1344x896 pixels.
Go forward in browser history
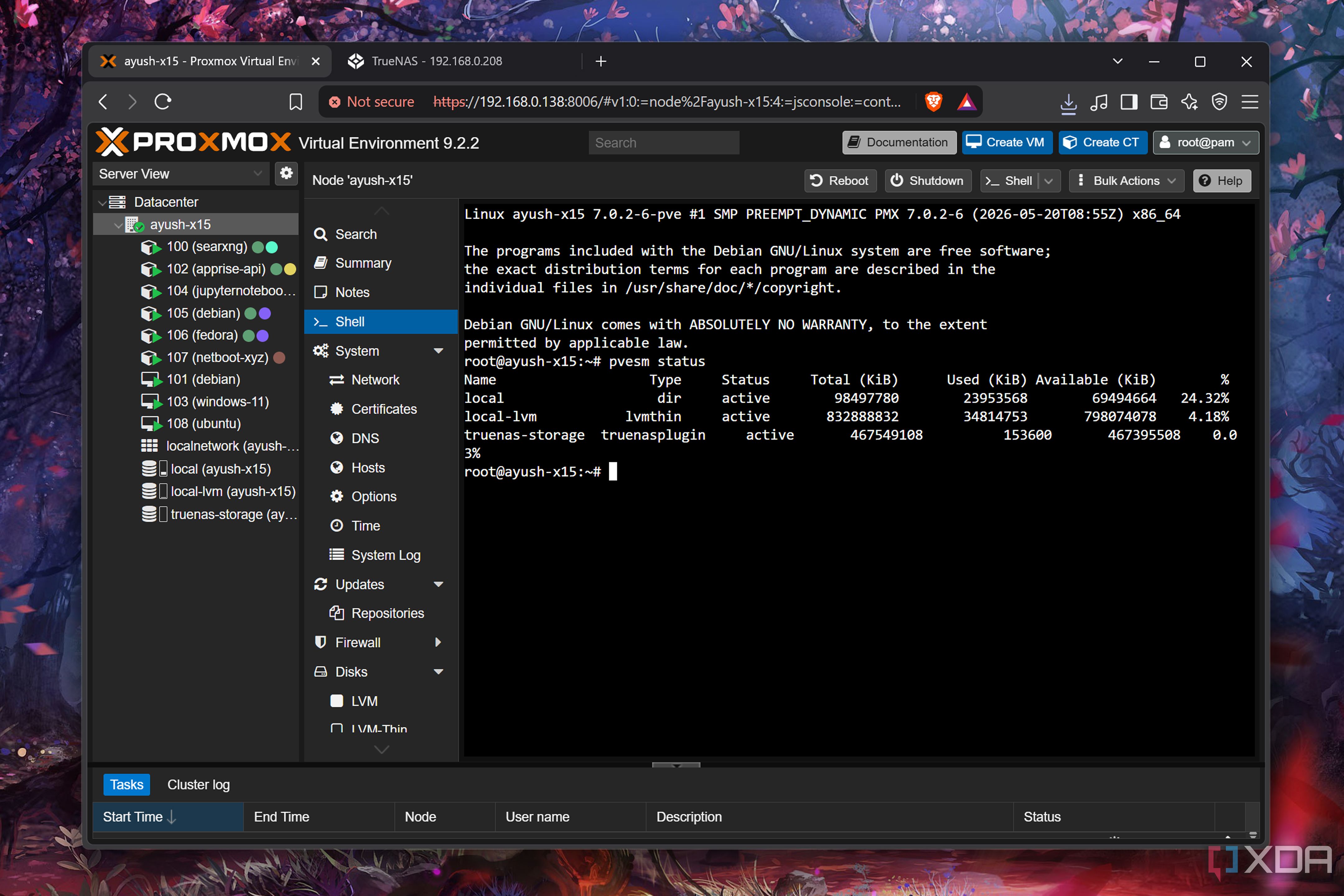pos(133,102)
